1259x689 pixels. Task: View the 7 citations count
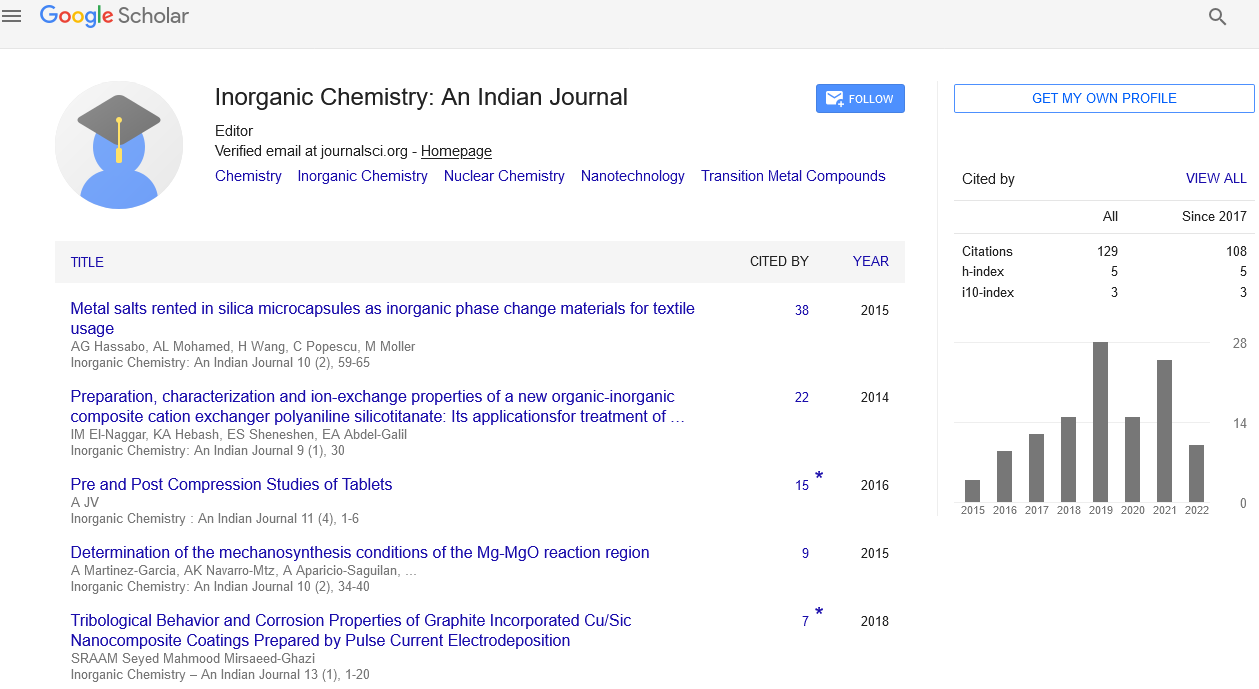[805, 621]
